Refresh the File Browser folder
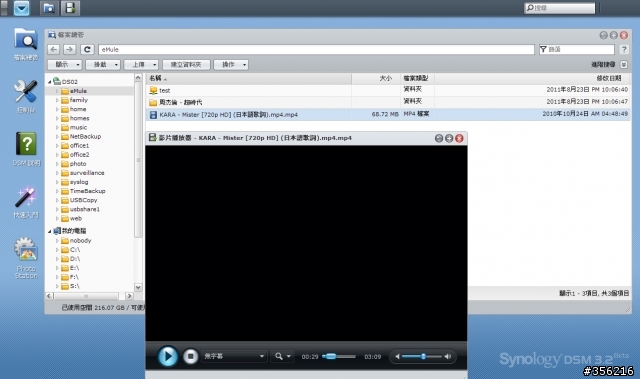 pos(87,49)
